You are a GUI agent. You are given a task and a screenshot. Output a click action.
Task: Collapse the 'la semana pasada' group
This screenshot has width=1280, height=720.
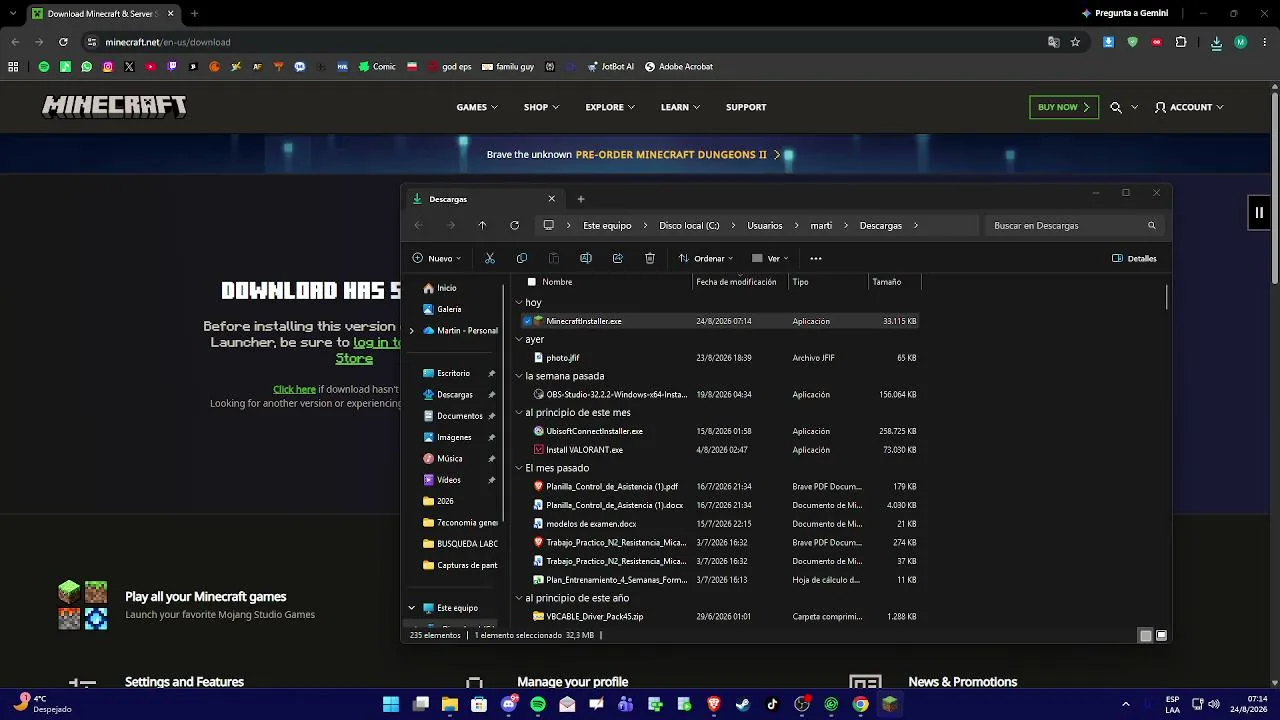519,376
